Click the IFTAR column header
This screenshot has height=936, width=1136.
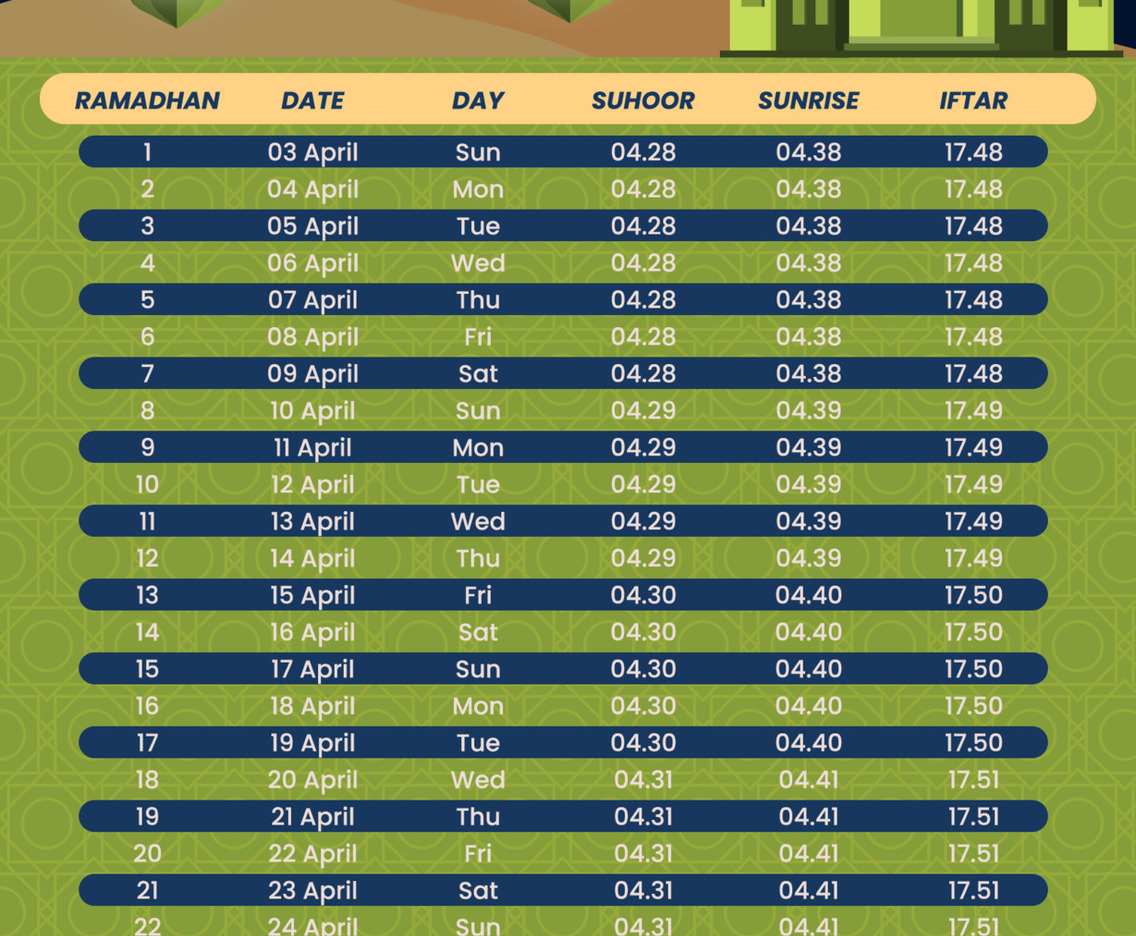pyautogui.click(x=974, y=100)
